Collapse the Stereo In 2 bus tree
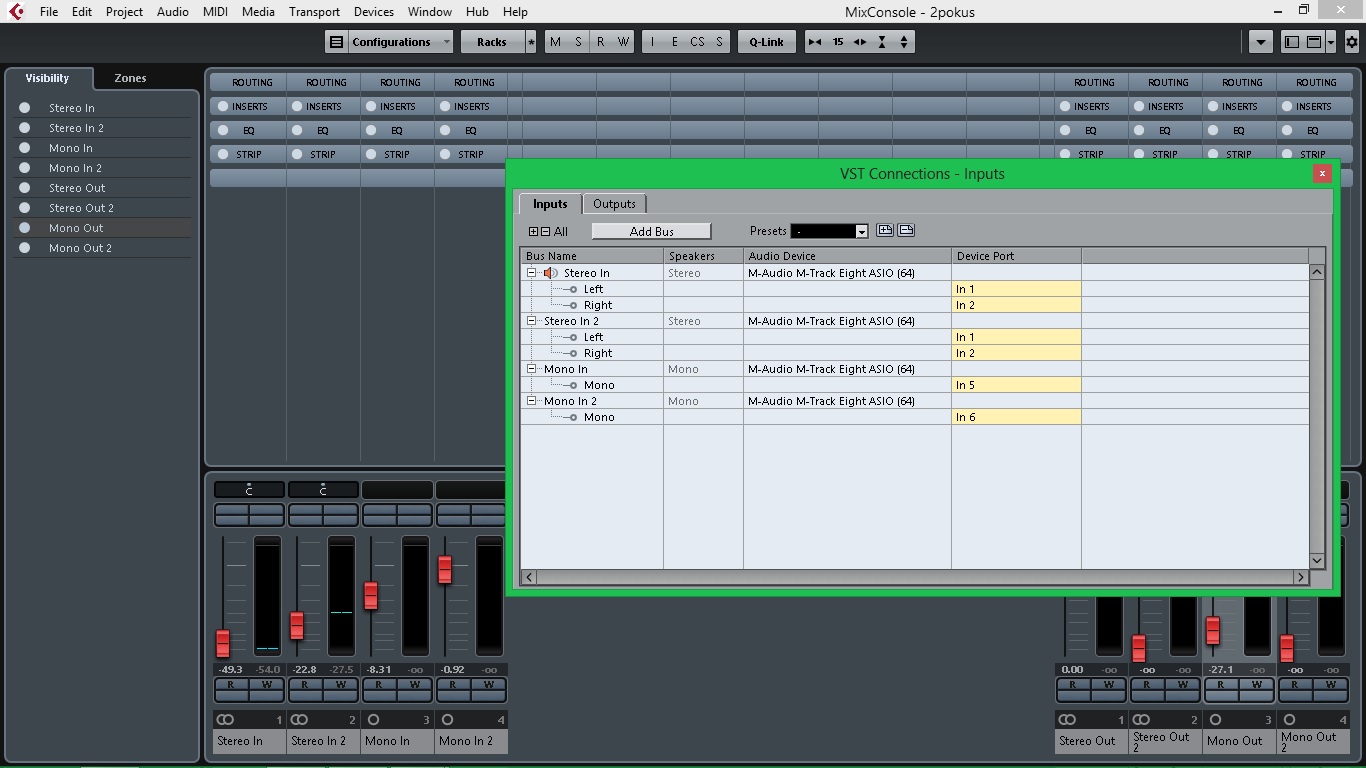 tap(532, 321)
